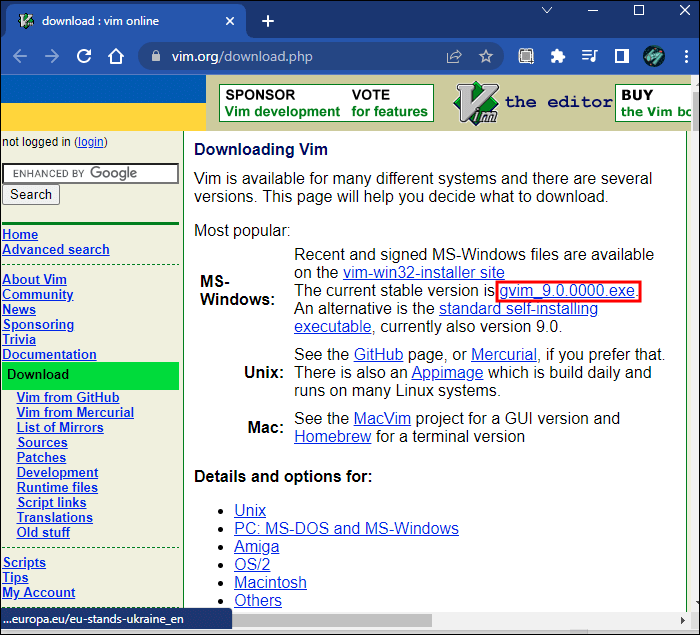Open the tab search chevron

point(547,10)
